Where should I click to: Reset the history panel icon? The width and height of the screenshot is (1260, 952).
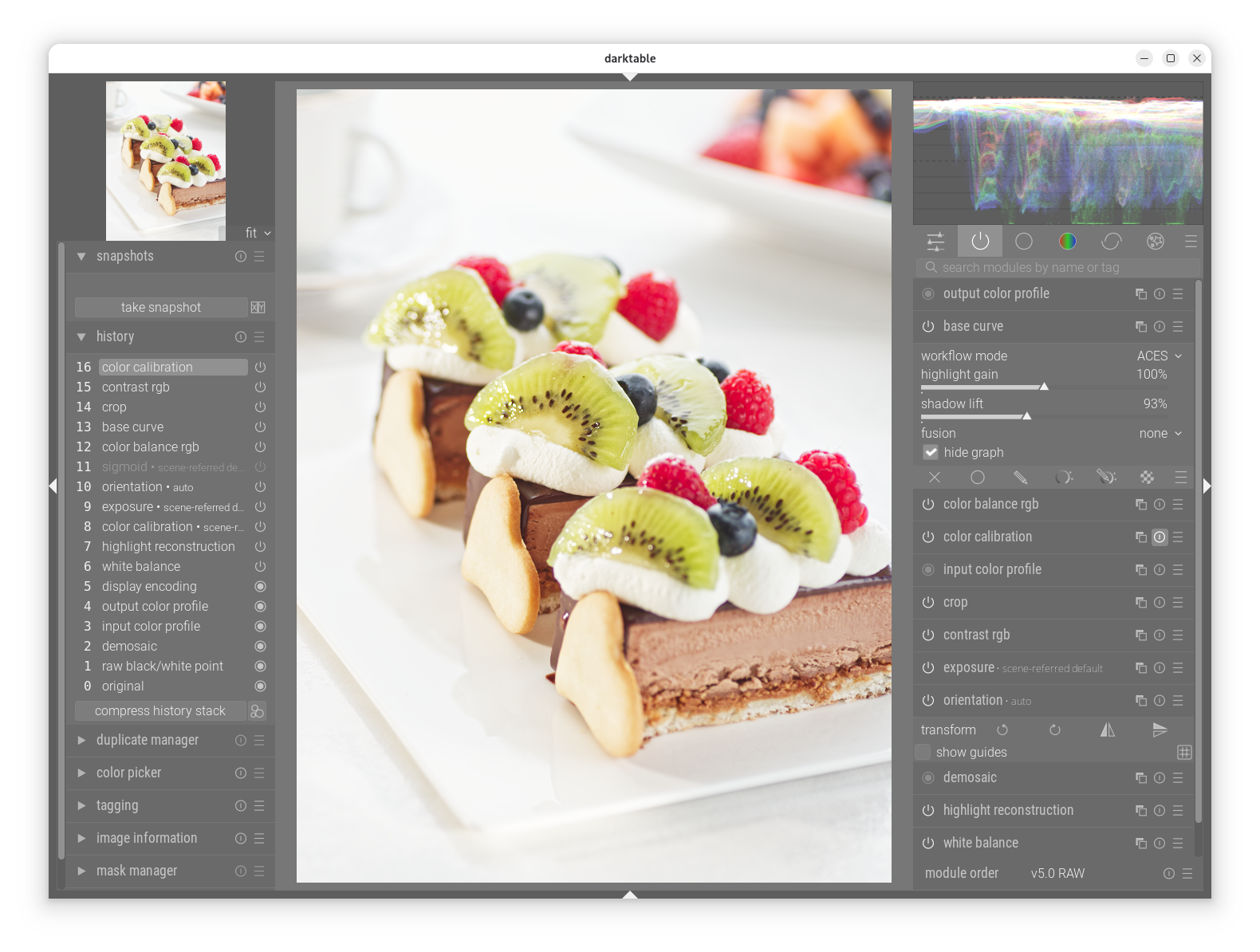[x=241, y=337]
